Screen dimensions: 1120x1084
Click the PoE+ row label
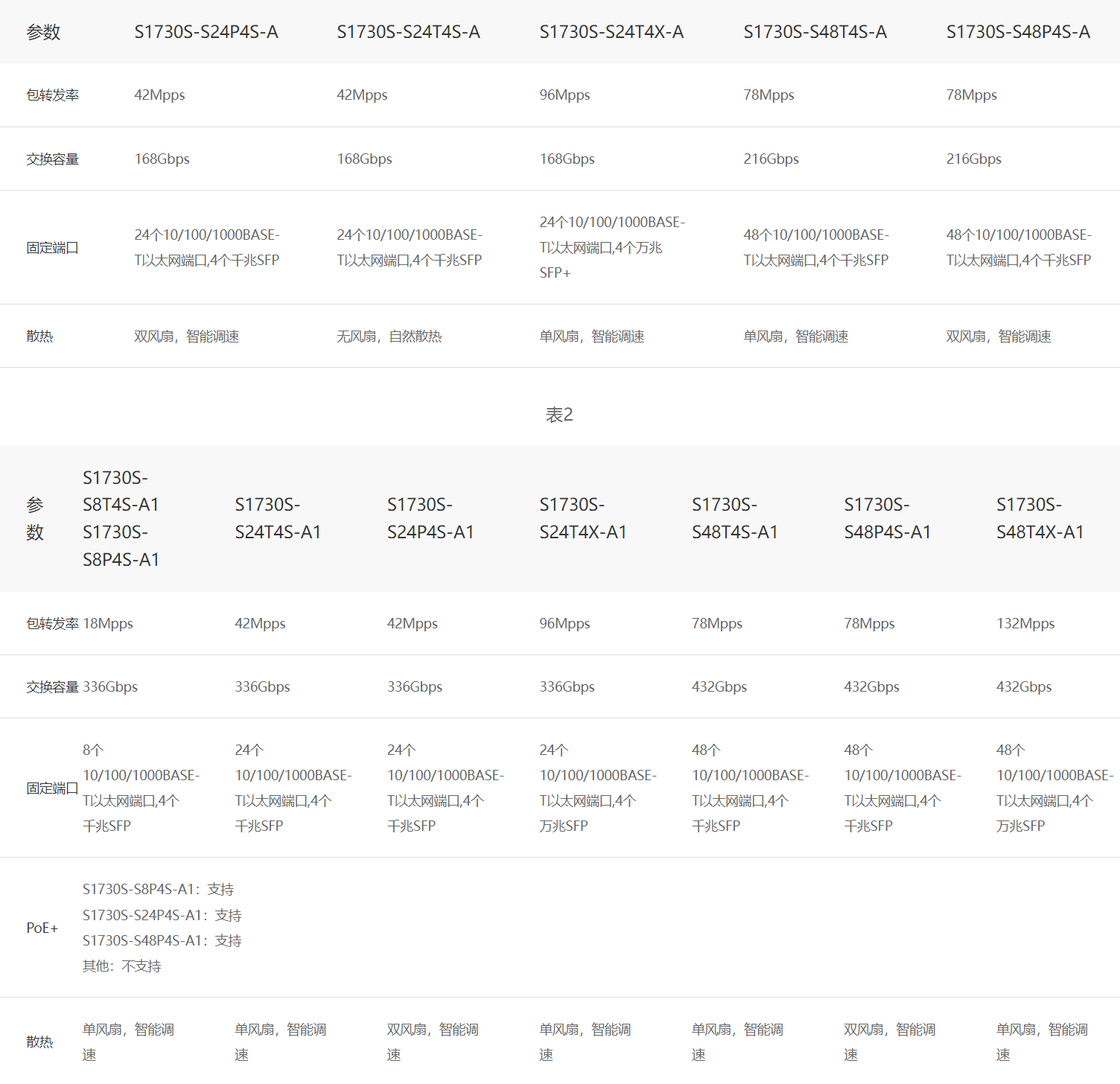(42, 928)
